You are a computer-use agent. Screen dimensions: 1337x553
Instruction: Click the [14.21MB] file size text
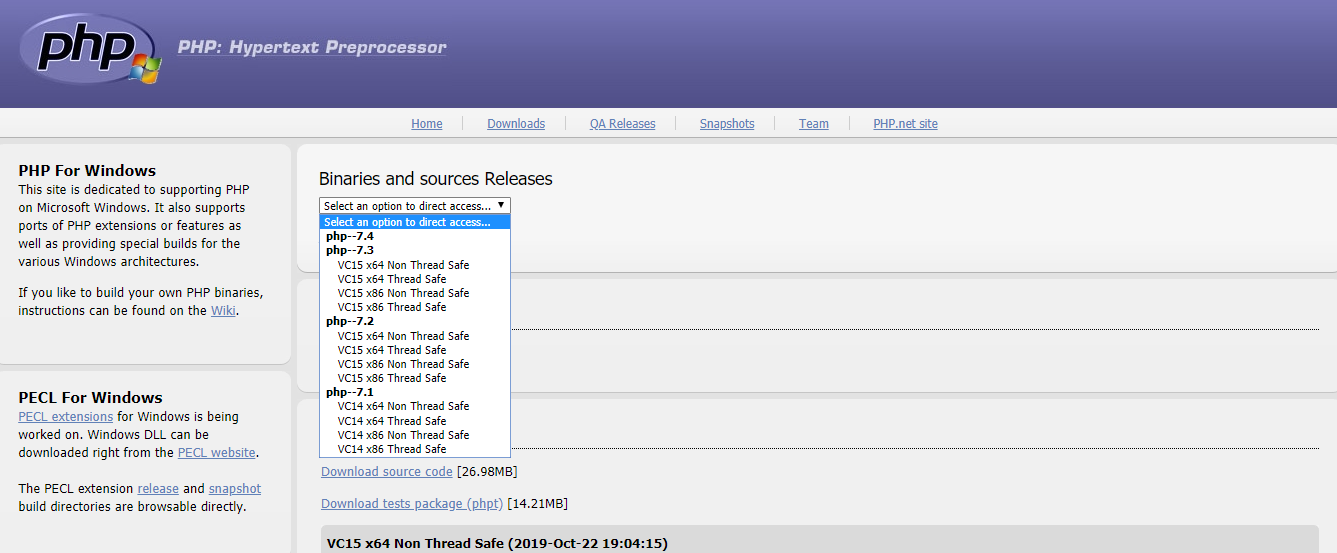(537, 504)
